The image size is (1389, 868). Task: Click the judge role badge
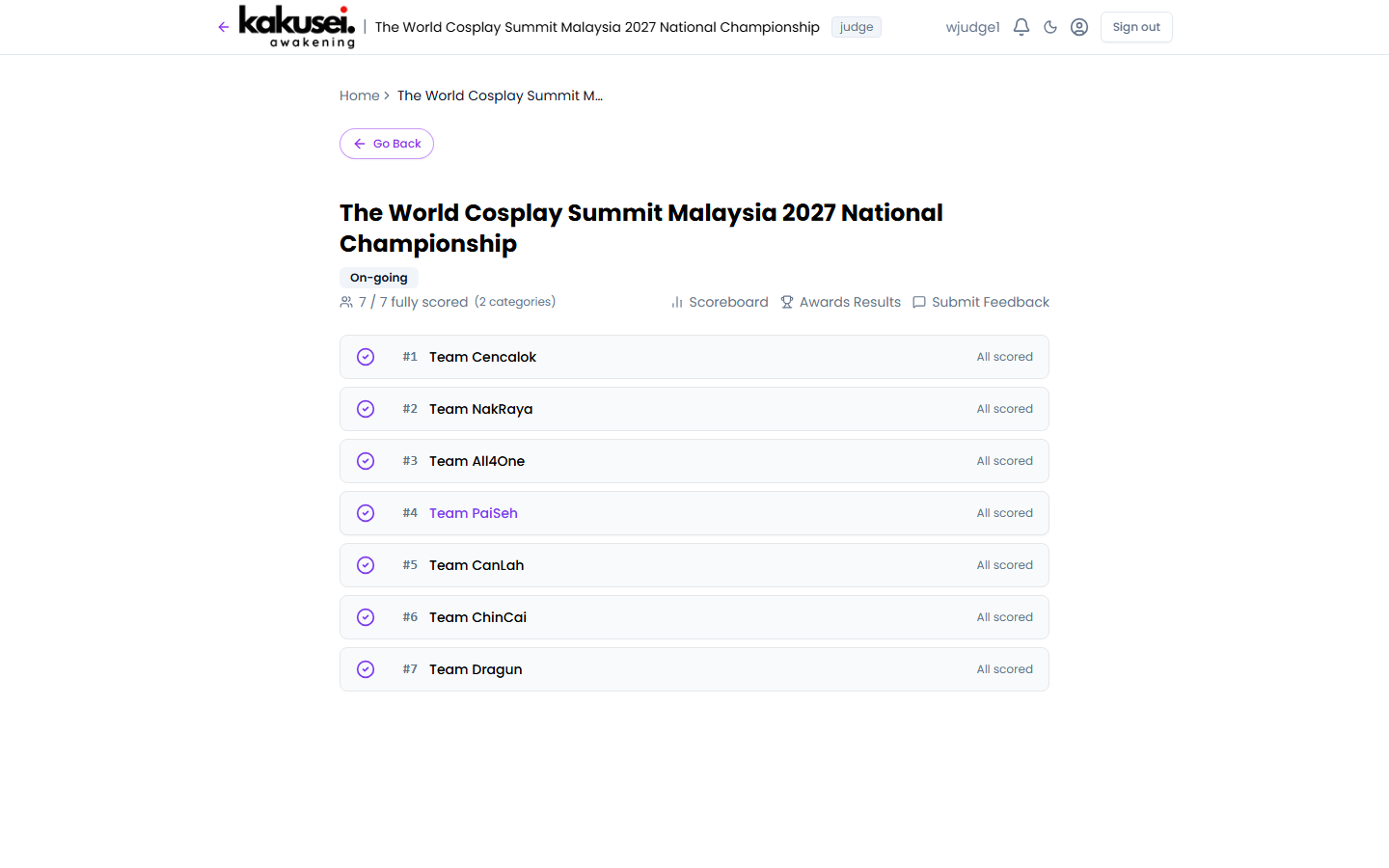(x=856, y=27)
